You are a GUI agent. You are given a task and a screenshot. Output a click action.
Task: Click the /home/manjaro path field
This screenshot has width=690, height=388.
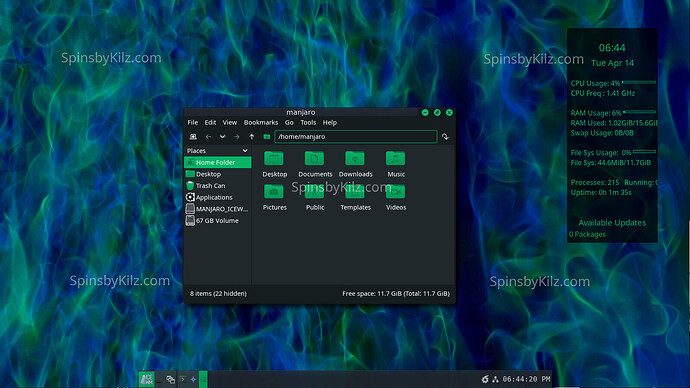tap(356, 137)
